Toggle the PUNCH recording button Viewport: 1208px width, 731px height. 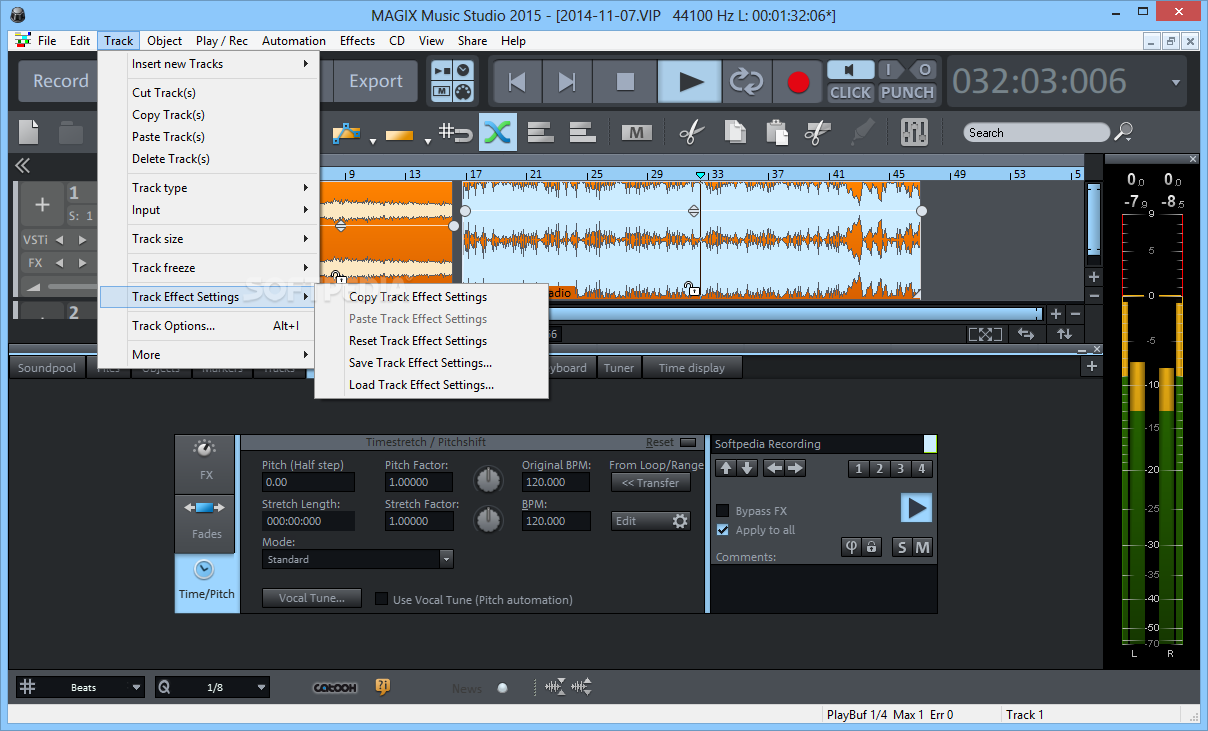click(x=907, y=92)
